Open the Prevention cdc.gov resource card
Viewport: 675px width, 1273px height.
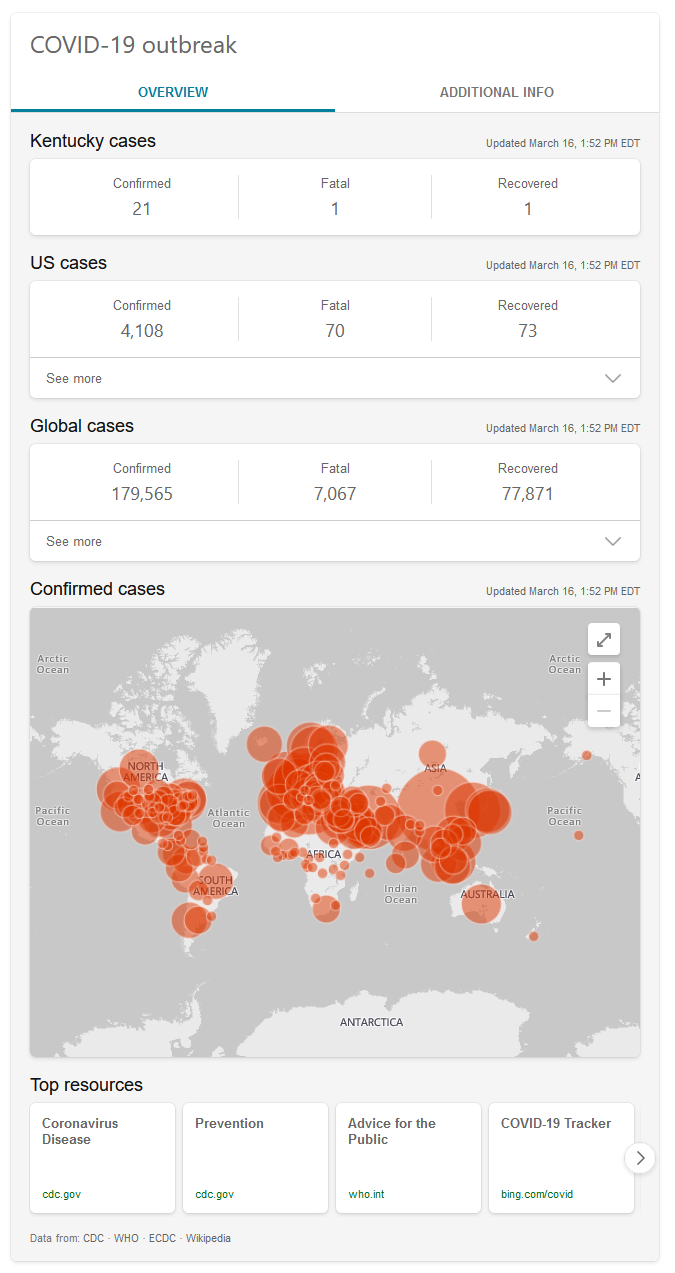[255, 1157]
